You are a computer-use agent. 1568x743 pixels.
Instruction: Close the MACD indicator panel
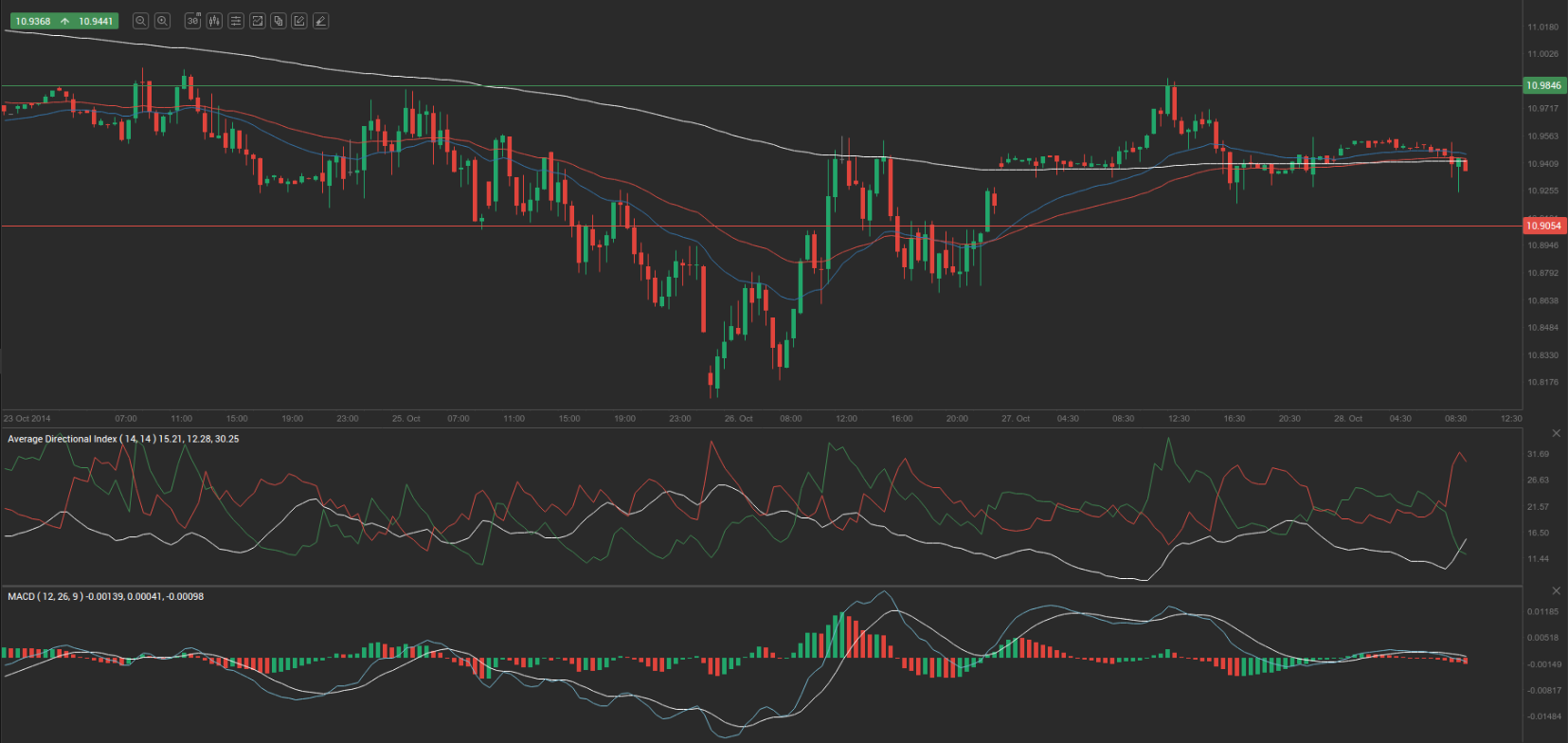1556,590
